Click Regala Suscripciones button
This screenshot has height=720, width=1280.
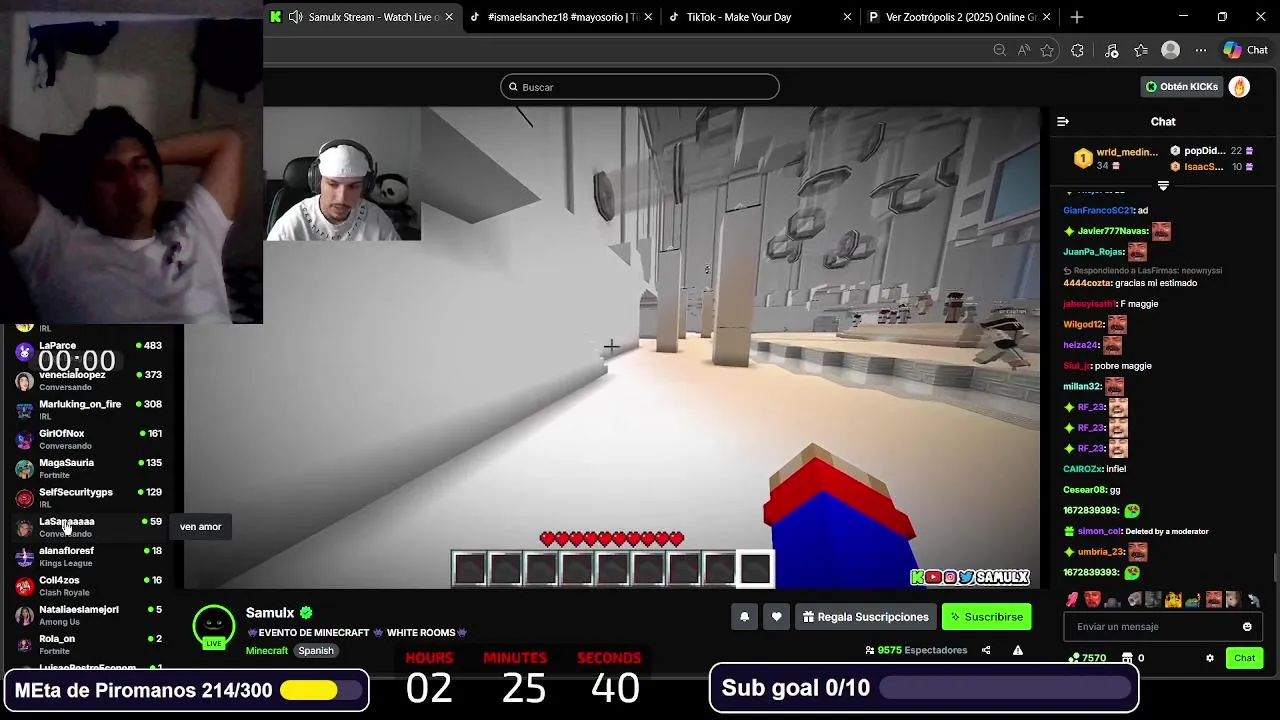click(865, 617)
